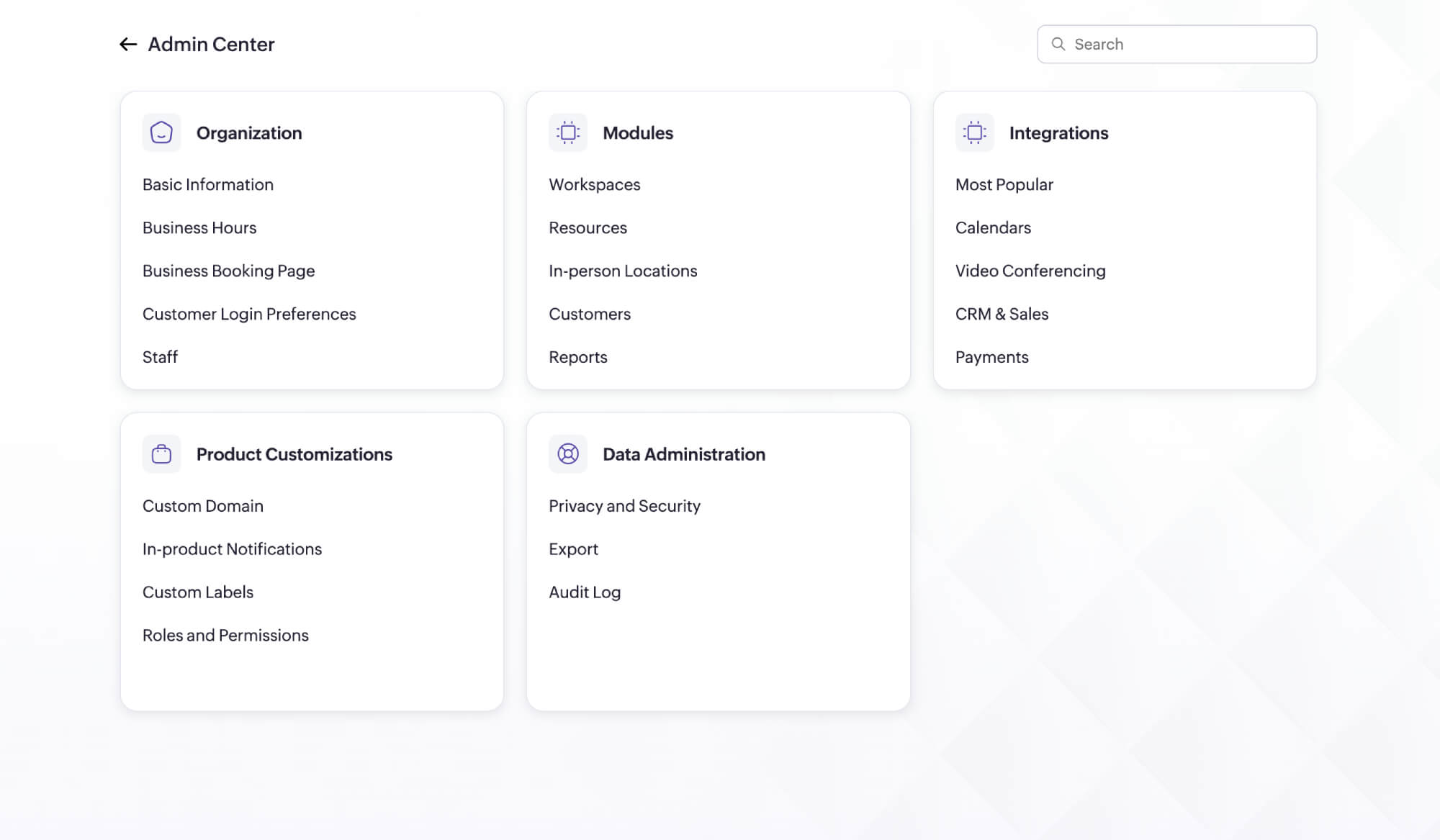Click the Organization section icon

pyautogui.click(x=161, y=132)
